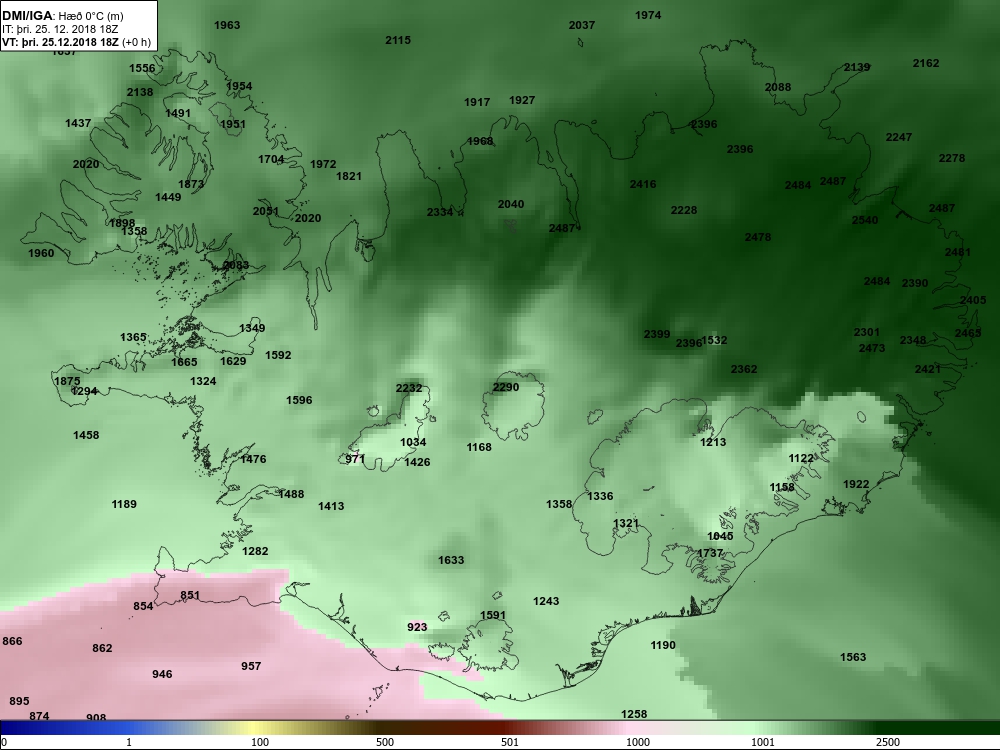Select the 923 value in the south

[x=417, y=628]
